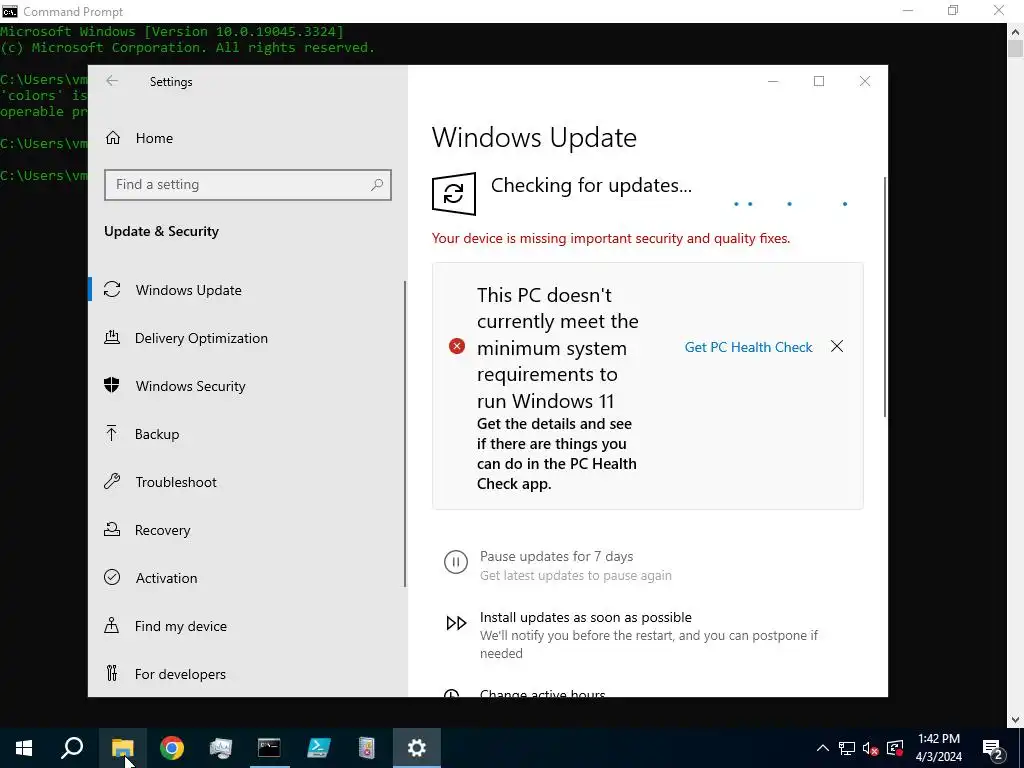The height and width of the screenshot is (768, 1024).
Task: Open the Recovery settings page
Action: click(x=247, y=530)
